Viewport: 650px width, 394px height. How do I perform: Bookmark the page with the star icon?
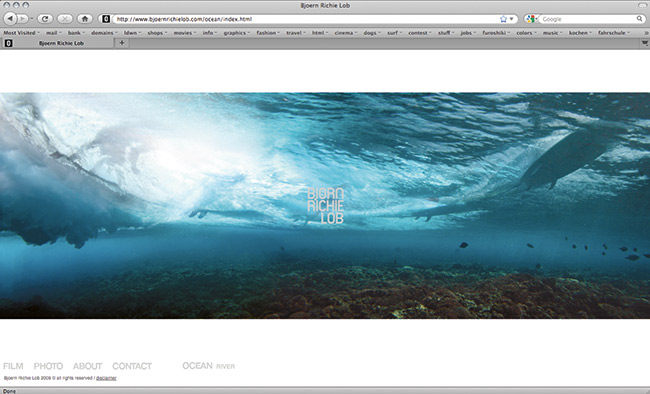(x=503, y=19)
